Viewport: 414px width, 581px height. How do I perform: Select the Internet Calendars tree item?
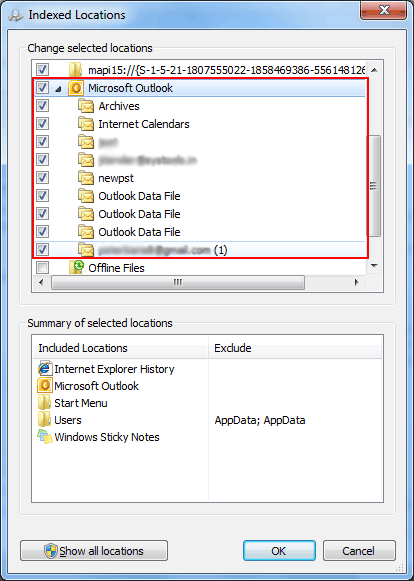coord(144,124)
